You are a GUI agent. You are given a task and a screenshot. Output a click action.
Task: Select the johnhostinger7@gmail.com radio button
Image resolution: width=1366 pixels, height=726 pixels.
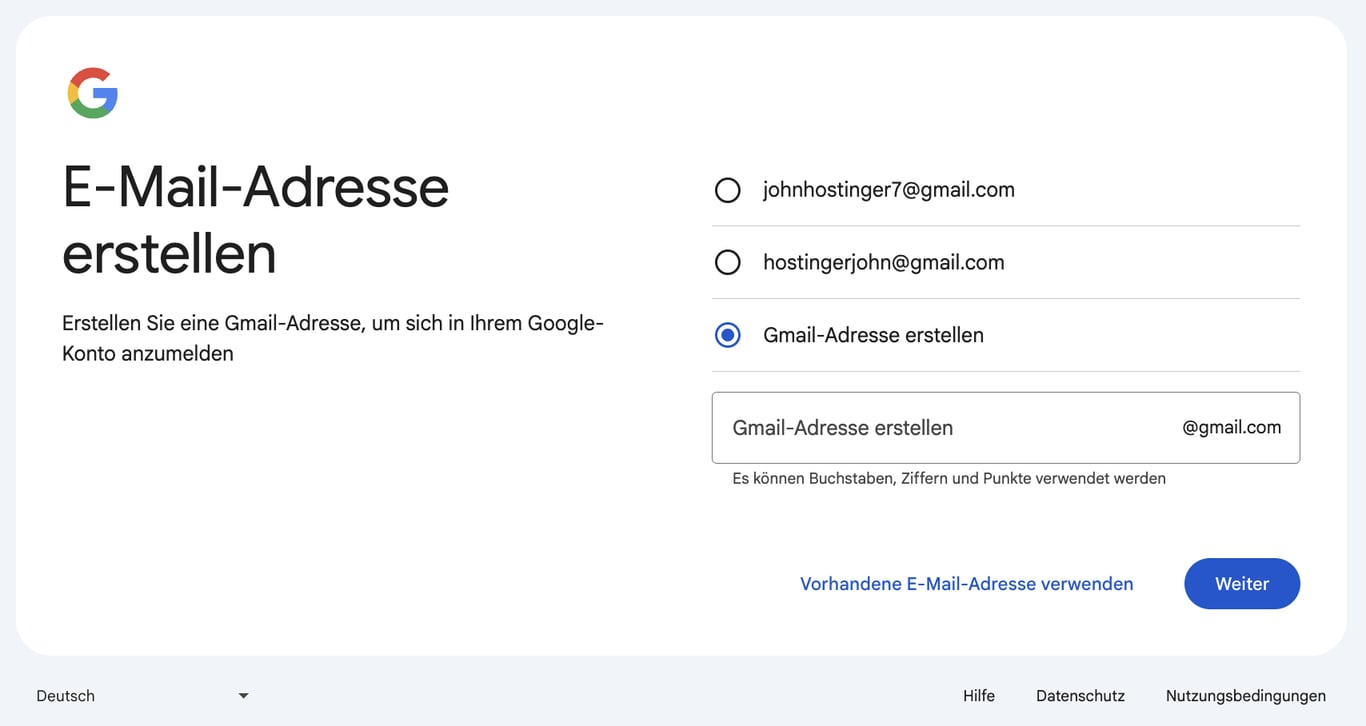point(727,189)
